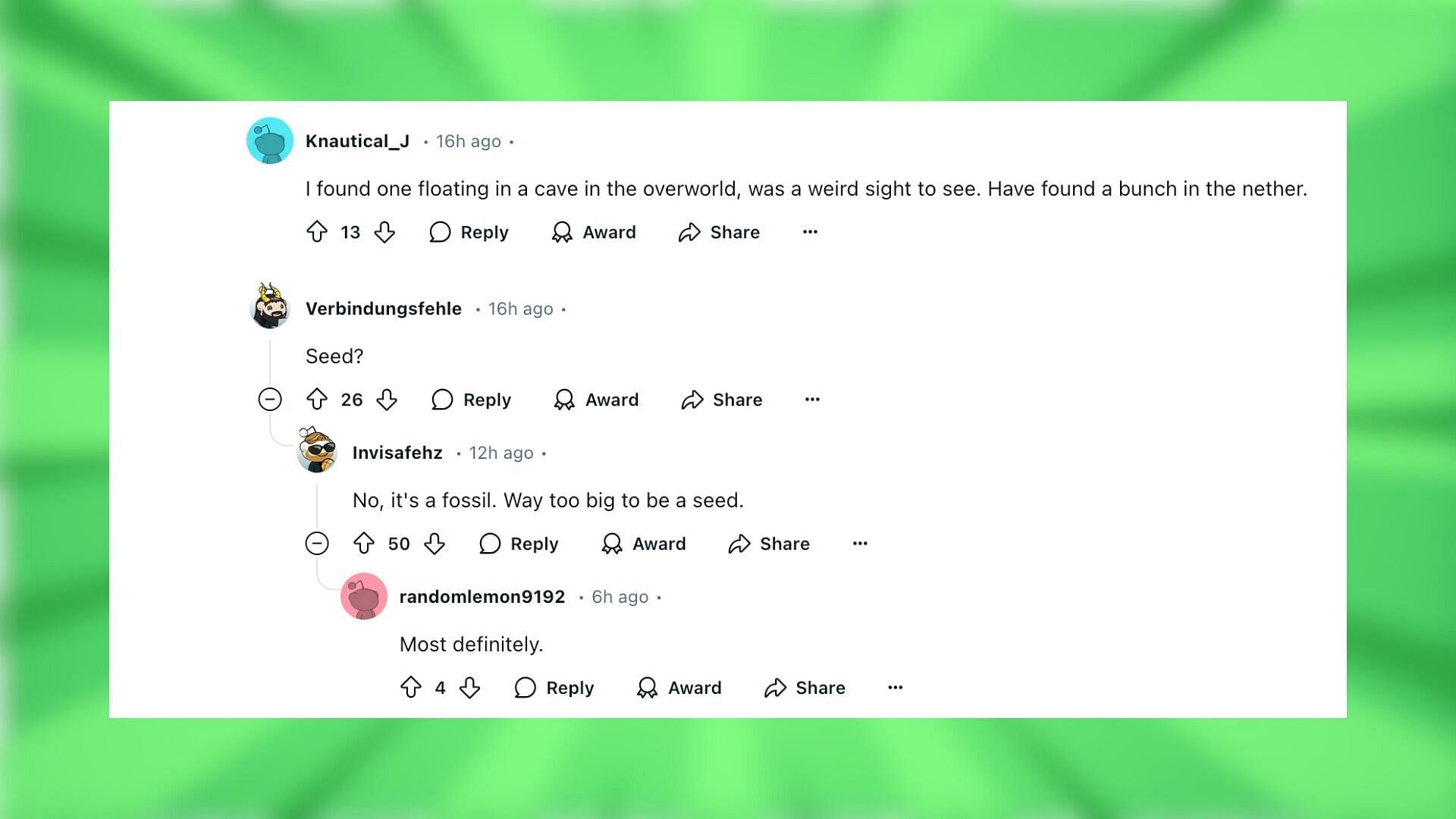Viewport: 1456px width, 819px height.
Task: Open randomlemon9192's username link
Action: (482, 597)
